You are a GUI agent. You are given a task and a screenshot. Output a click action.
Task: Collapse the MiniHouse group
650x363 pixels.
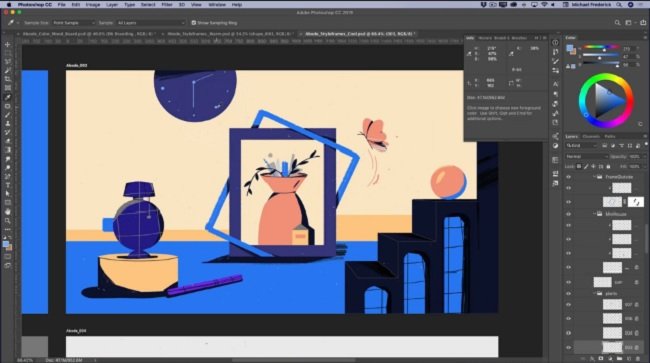tap(594, 214)
